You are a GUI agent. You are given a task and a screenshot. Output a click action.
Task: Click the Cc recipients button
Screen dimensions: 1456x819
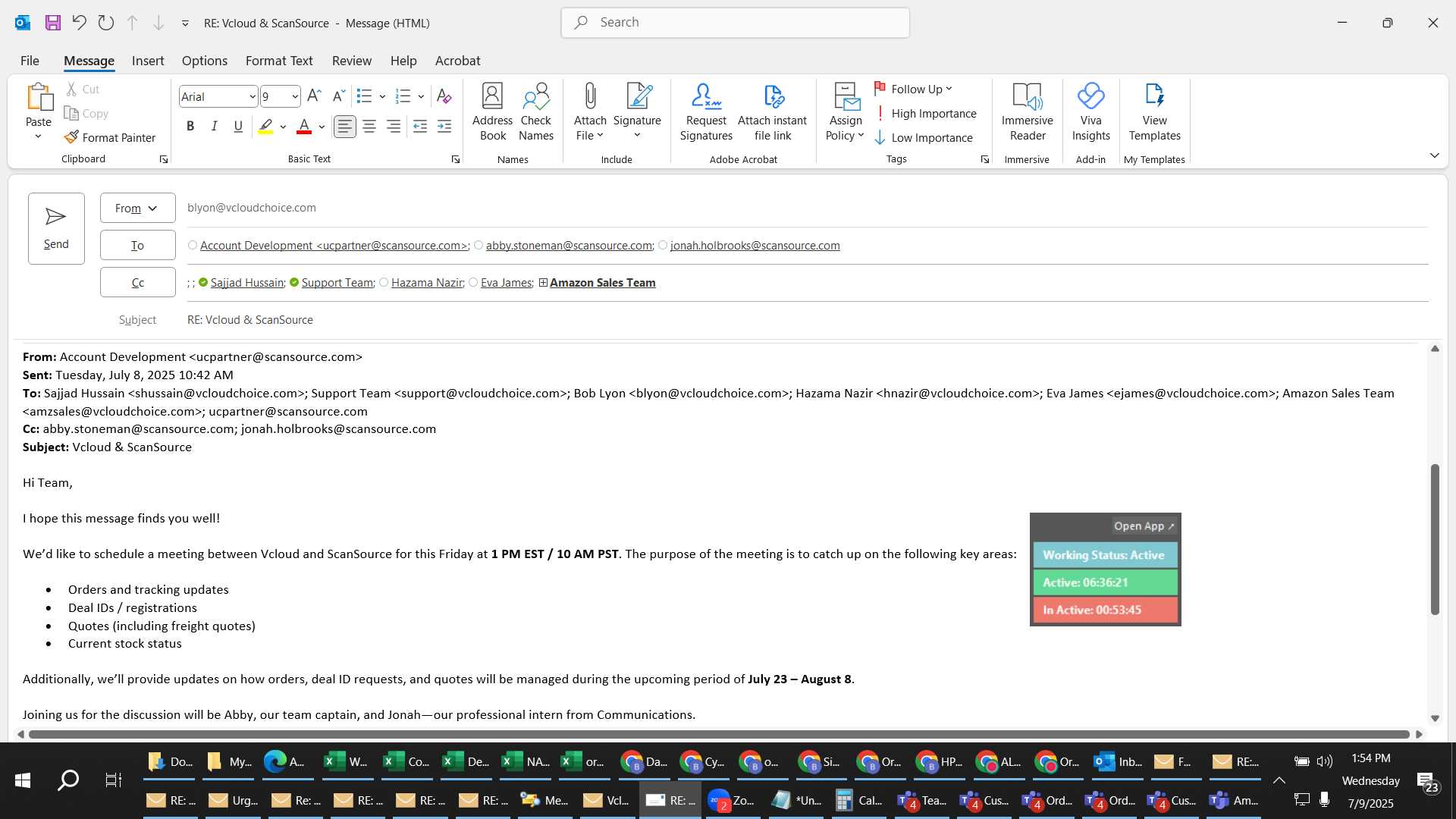[x=137, y=282]
